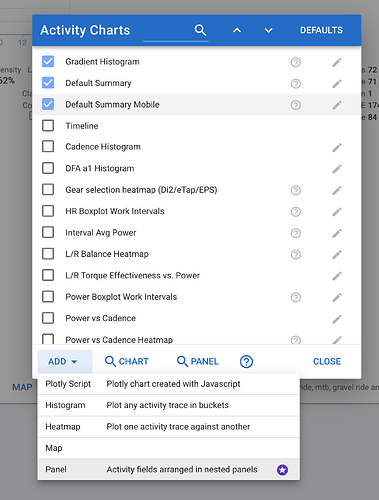Screen dimensions: 379x500
Task: Move selected chart up with up chevron
Action: pos(237,30)
